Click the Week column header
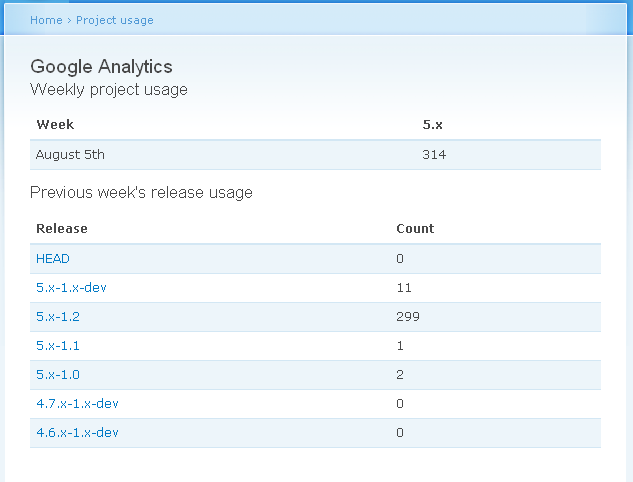 [x=55, y=125]
